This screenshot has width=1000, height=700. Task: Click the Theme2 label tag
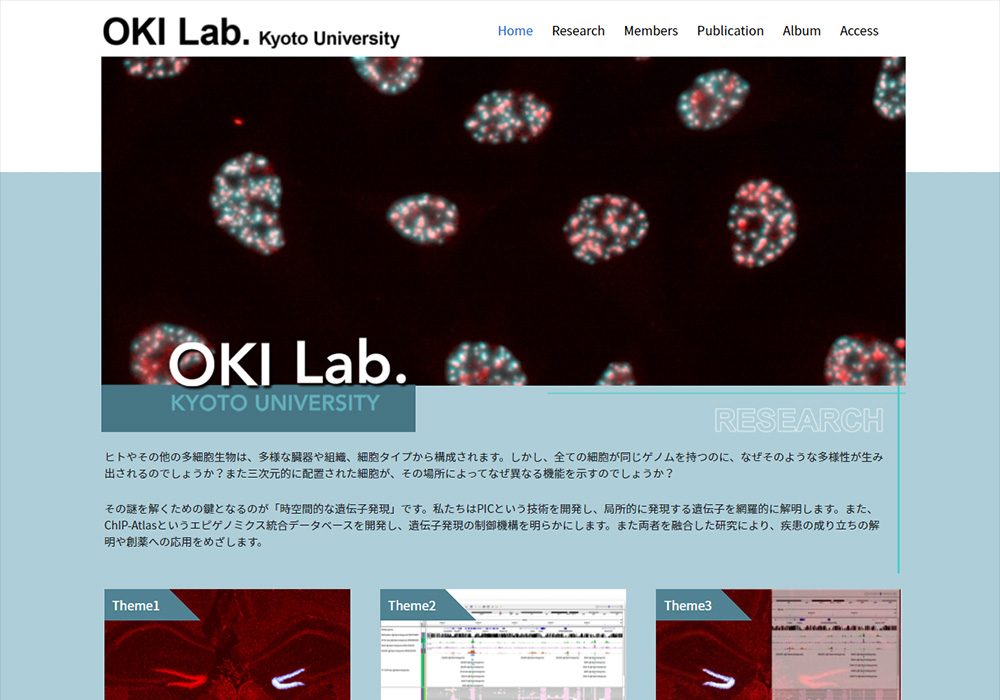pos(412,605)
